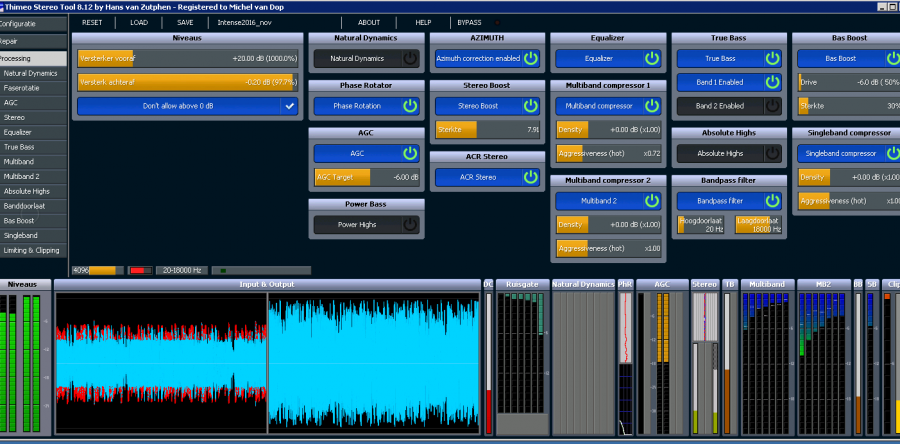Click the Absolute Highs enable button
The image size is (900, 444).
730,154
